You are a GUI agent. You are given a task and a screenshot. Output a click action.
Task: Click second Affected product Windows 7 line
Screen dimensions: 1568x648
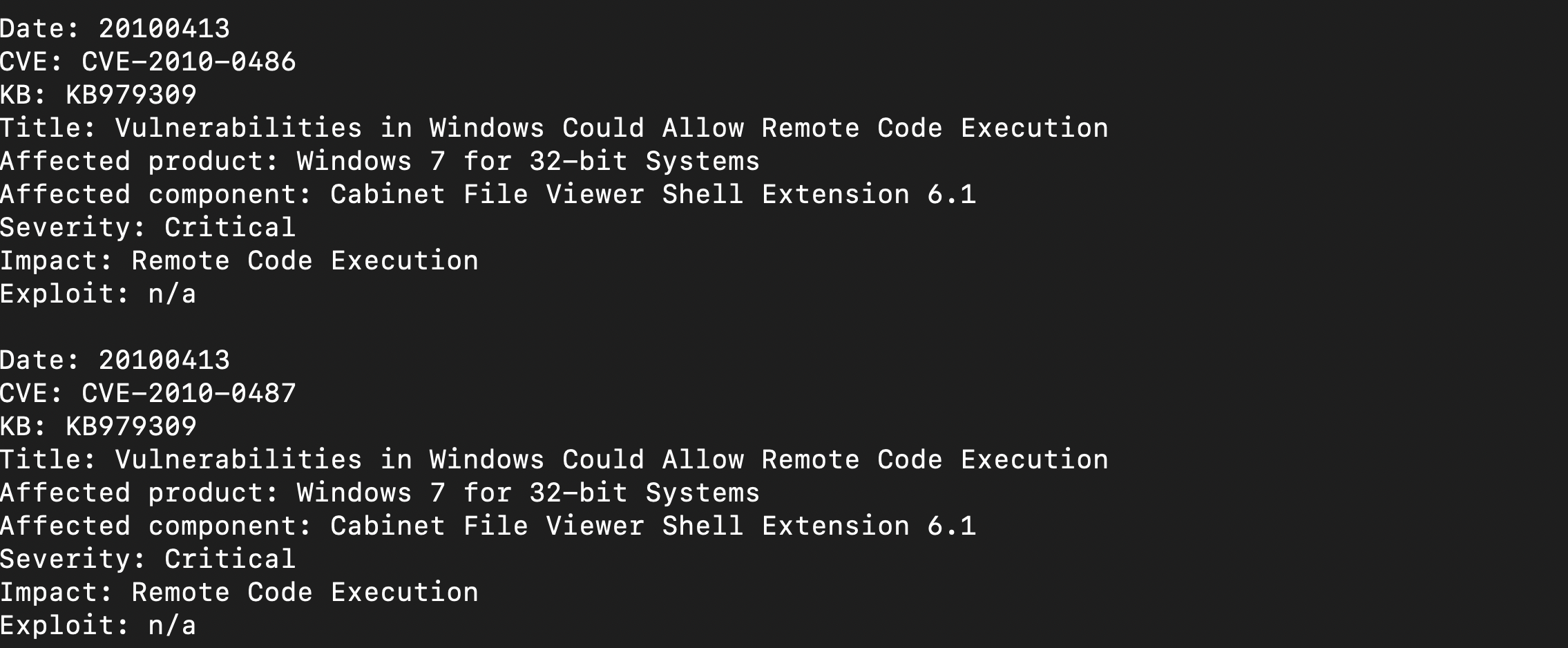click(380, 493)
